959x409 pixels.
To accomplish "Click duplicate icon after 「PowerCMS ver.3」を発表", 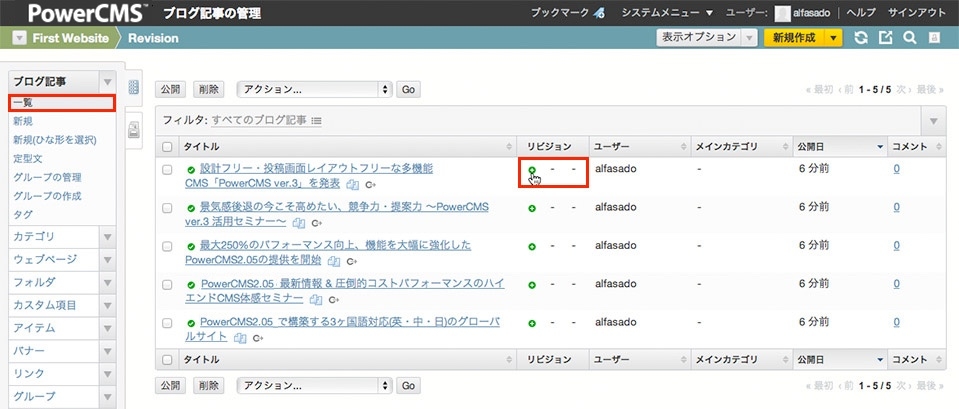I will pyautogui.click(x=352, y=184).
